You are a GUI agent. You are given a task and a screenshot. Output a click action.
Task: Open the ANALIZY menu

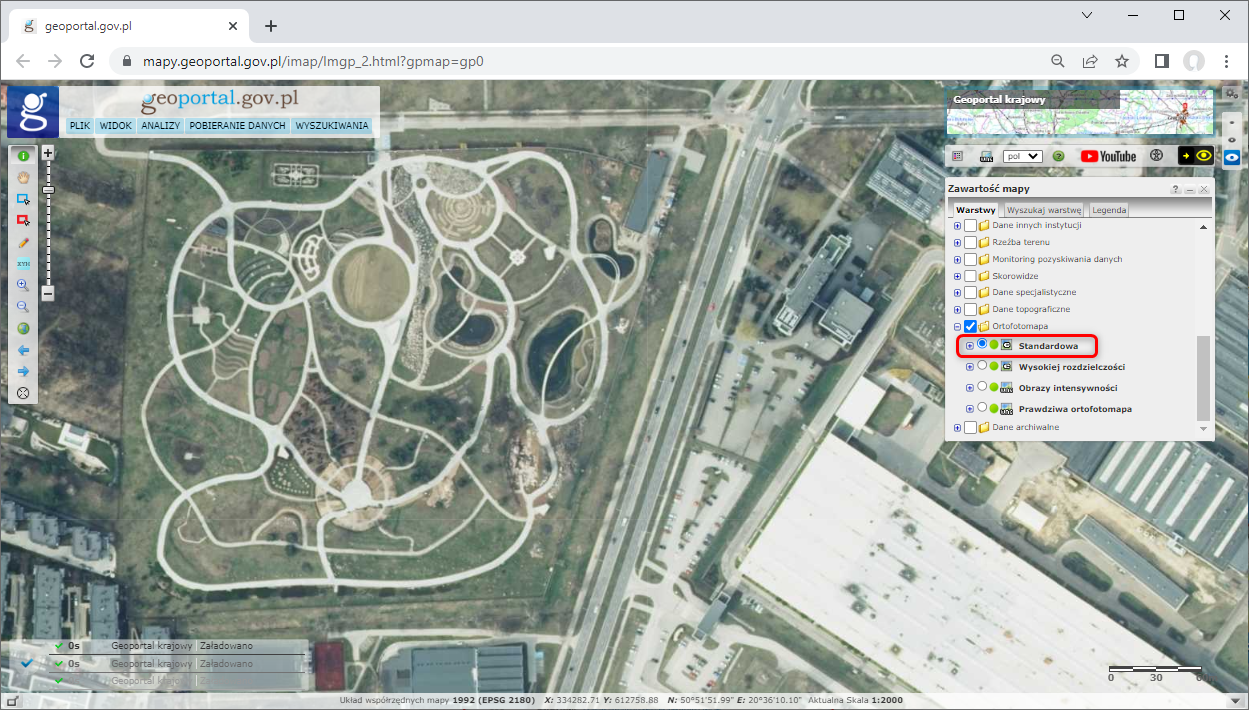click(160, 126)
